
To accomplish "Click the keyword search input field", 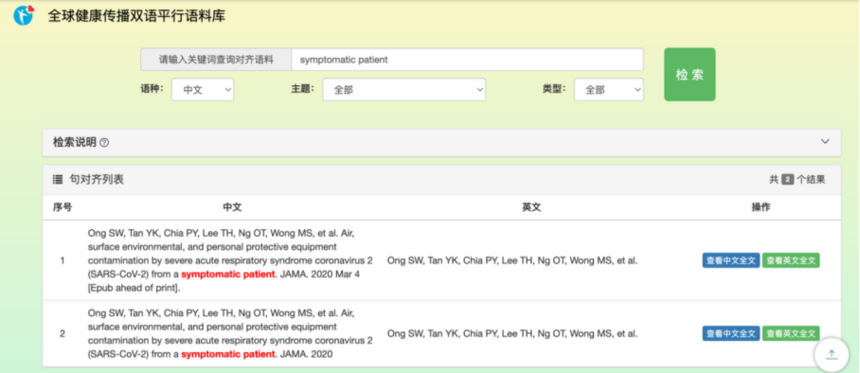I will [467, 60].
